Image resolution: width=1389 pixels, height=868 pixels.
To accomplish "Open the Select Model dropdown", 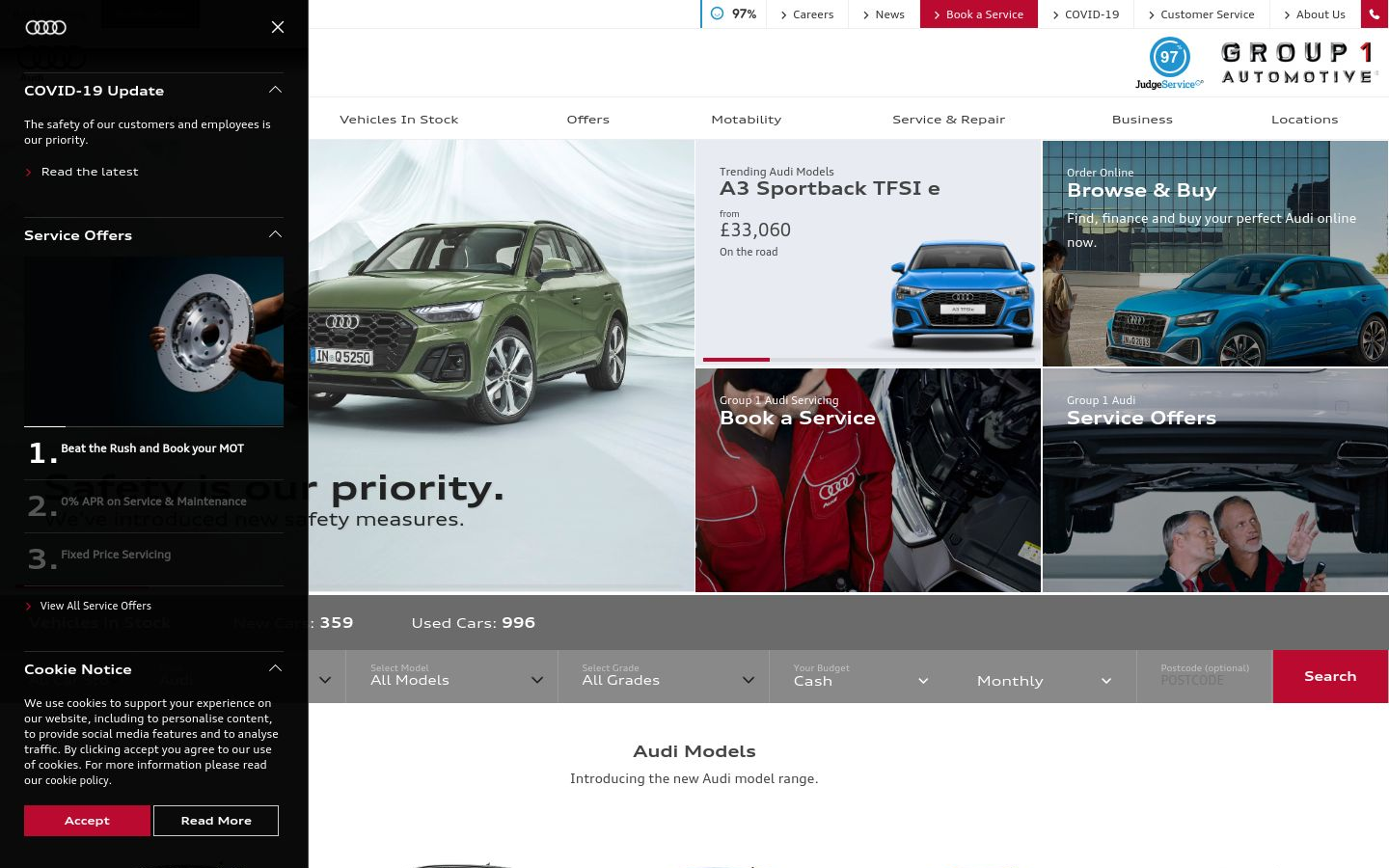I will (x=451, y=676).
